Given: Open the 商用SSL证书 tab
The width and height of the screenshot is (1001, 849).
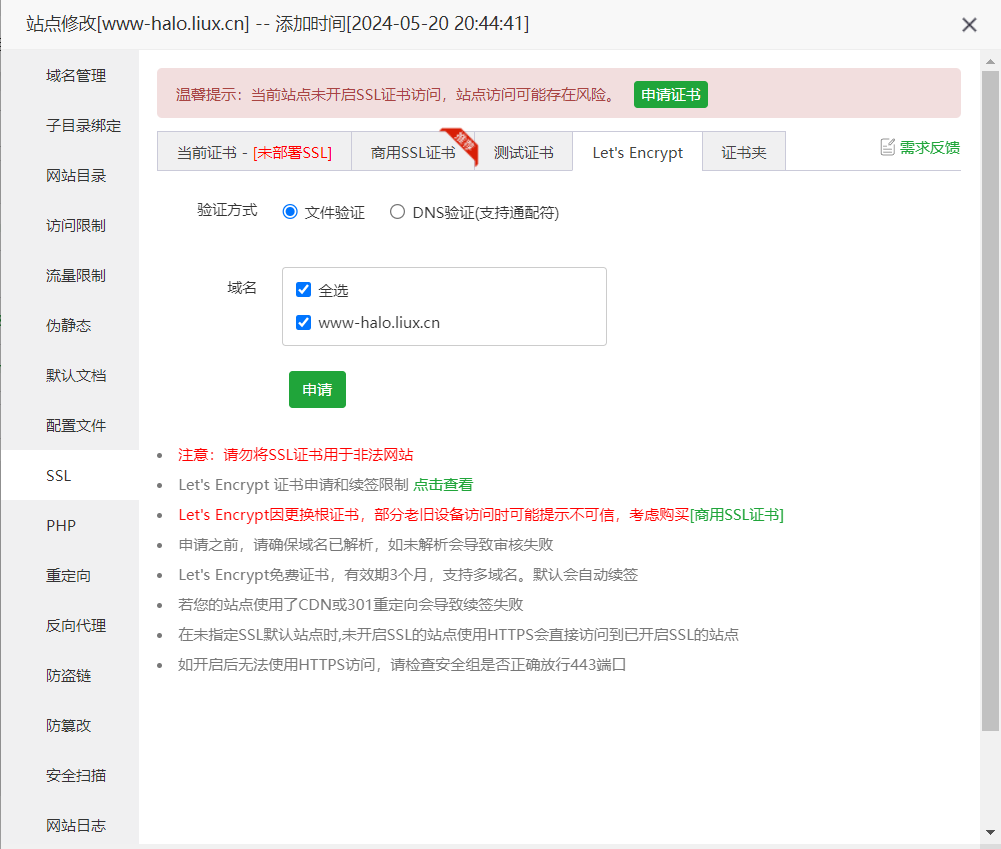Looking at the screenshot, I should tap(413, 153).
